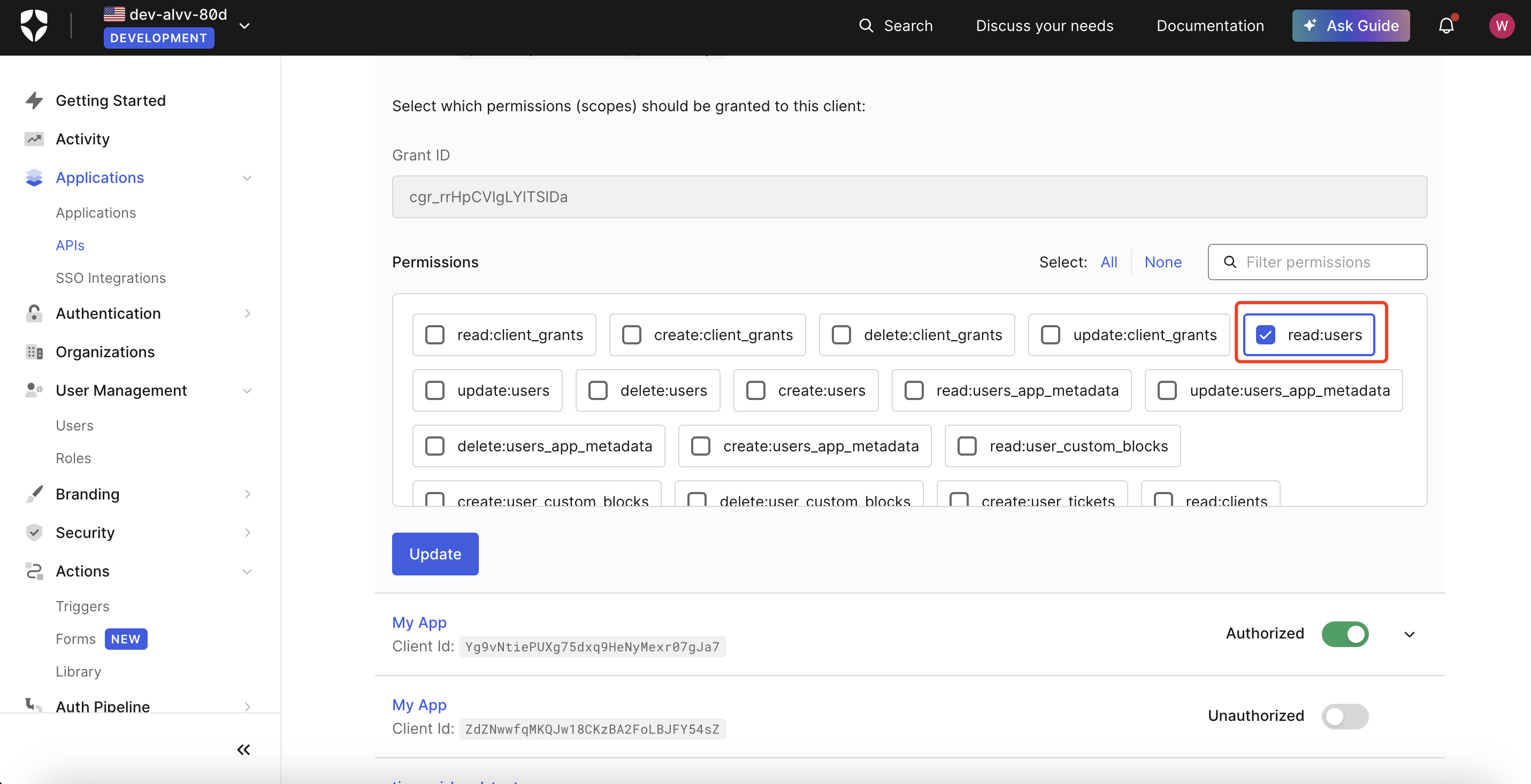Check the update:users permission
This screenshot has width=1531, height=784.
click(x=434, y=390)
